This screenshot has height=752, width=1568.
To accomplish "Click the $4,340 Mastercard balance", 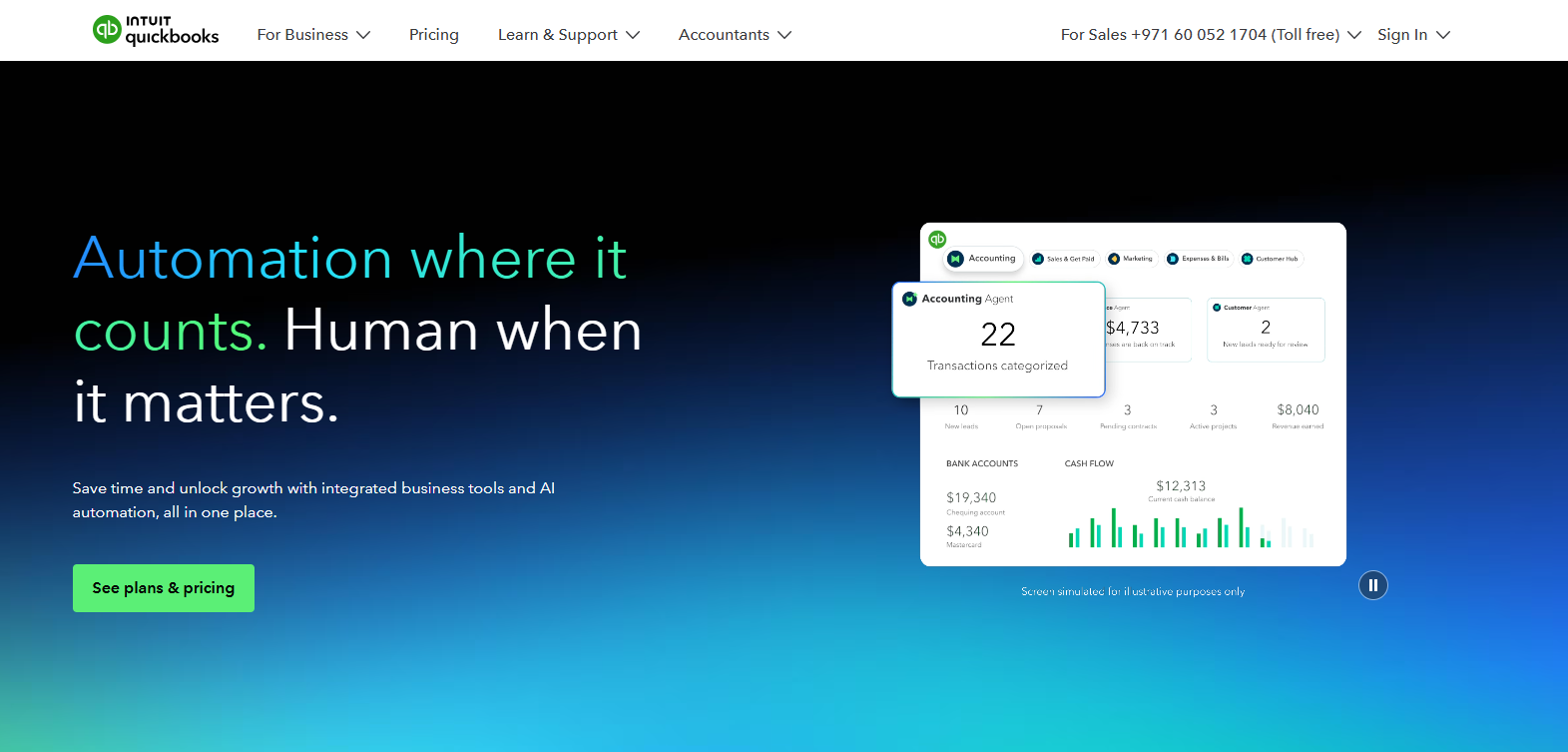I will 967,537.
